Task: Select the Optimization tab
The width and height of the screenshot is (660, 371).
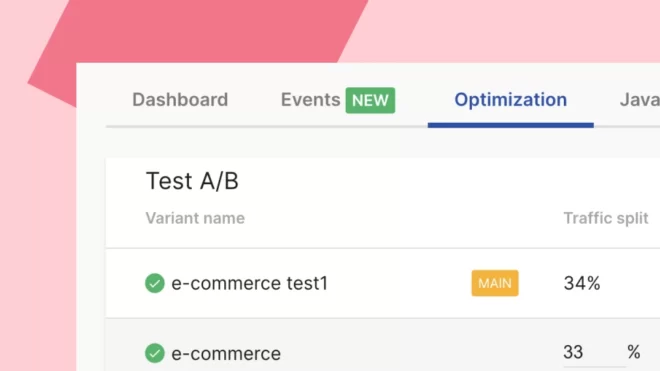Action: pyautogui.click(x=511, y=100)
